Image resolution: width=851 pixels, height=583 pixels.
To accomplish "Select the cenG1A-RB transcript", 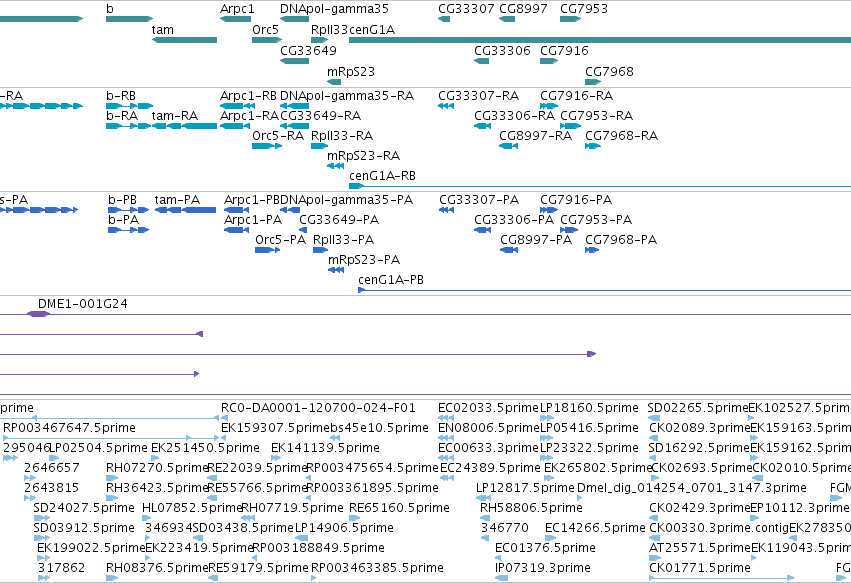I will coord(600,186).
